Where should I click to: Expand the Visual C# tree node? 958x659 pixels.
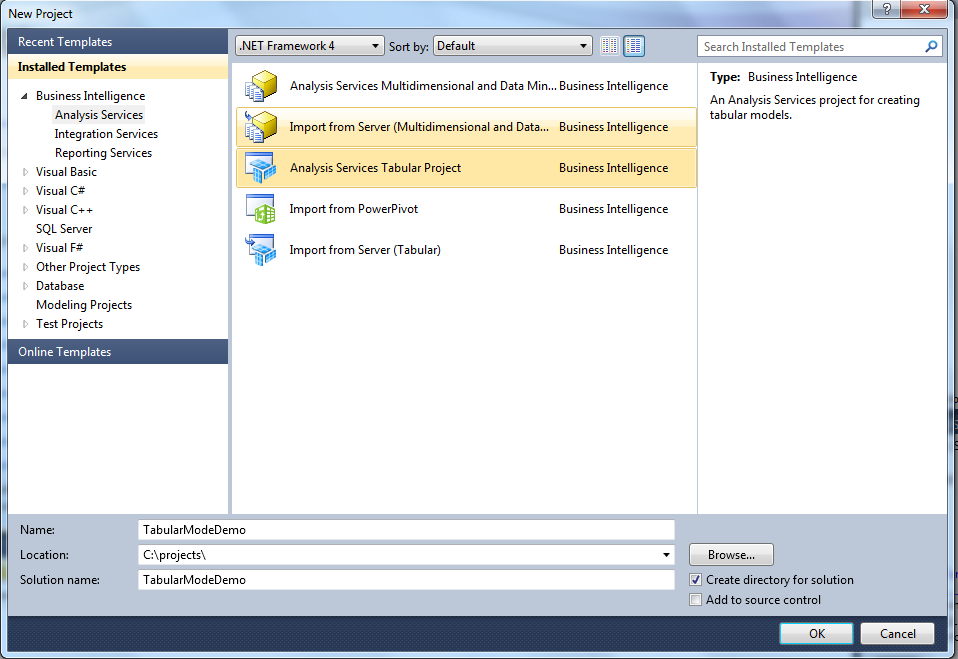tap(26, 191)
